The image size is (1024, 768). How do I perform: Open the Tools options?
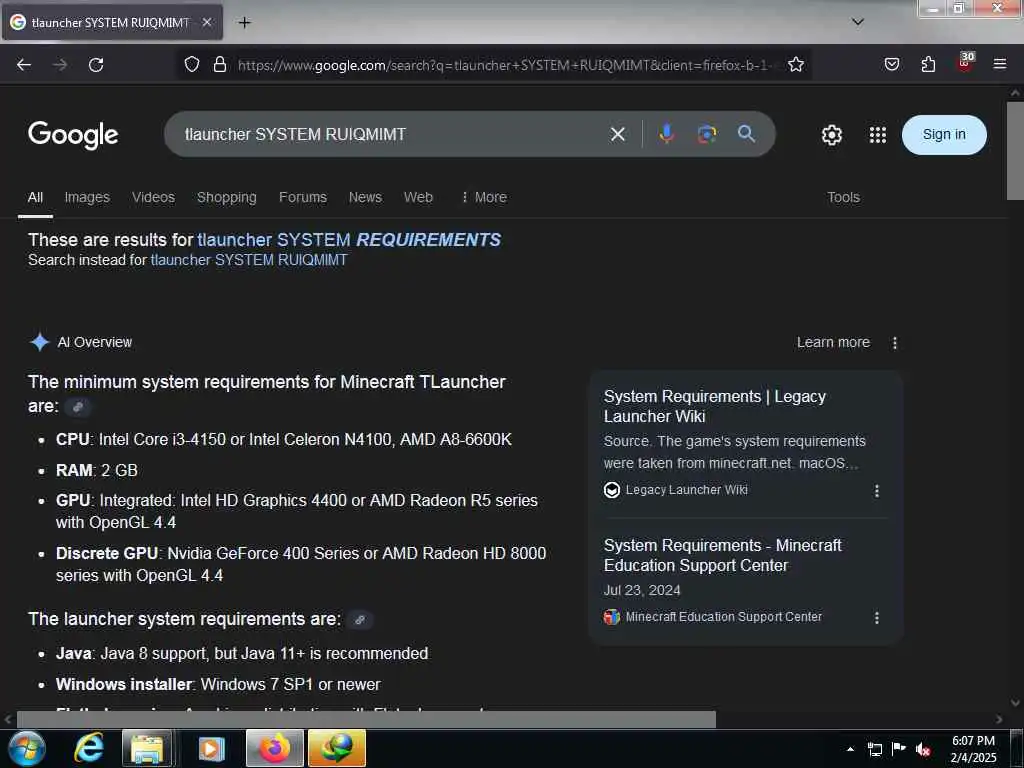843,197
